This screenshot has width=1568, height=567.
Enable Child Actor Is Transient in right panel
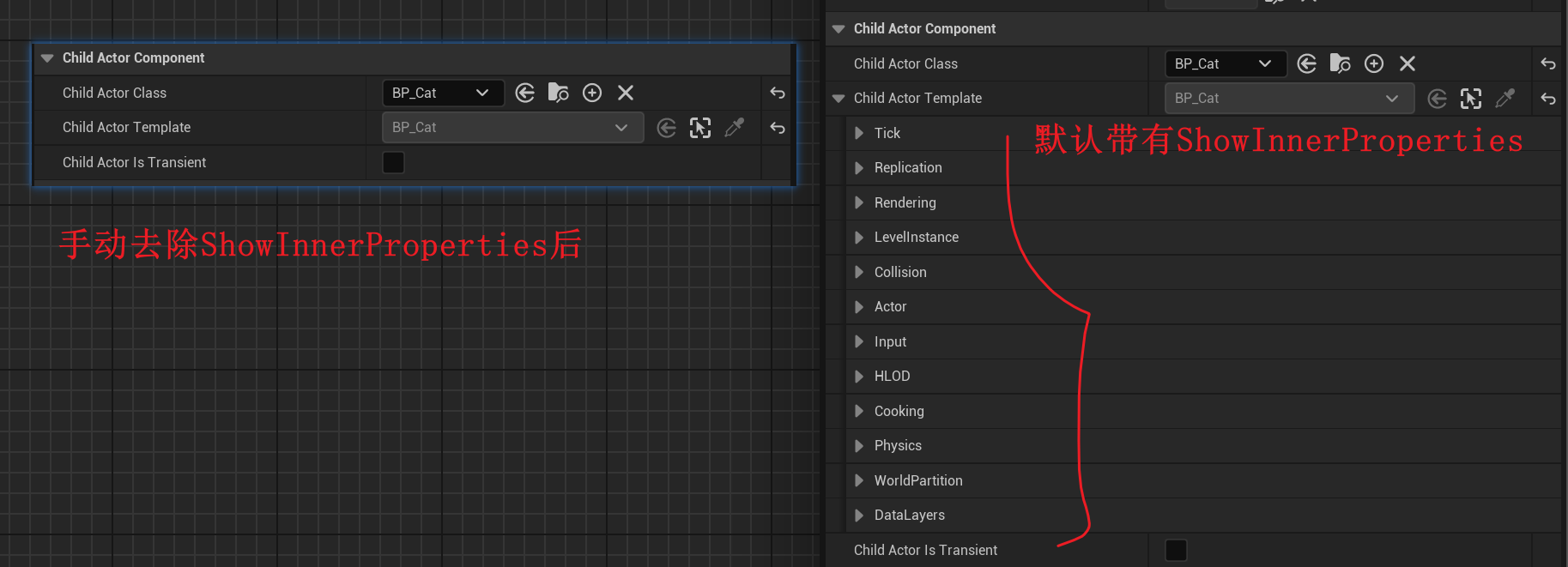pyautogui.click(x=1176, y=550)
